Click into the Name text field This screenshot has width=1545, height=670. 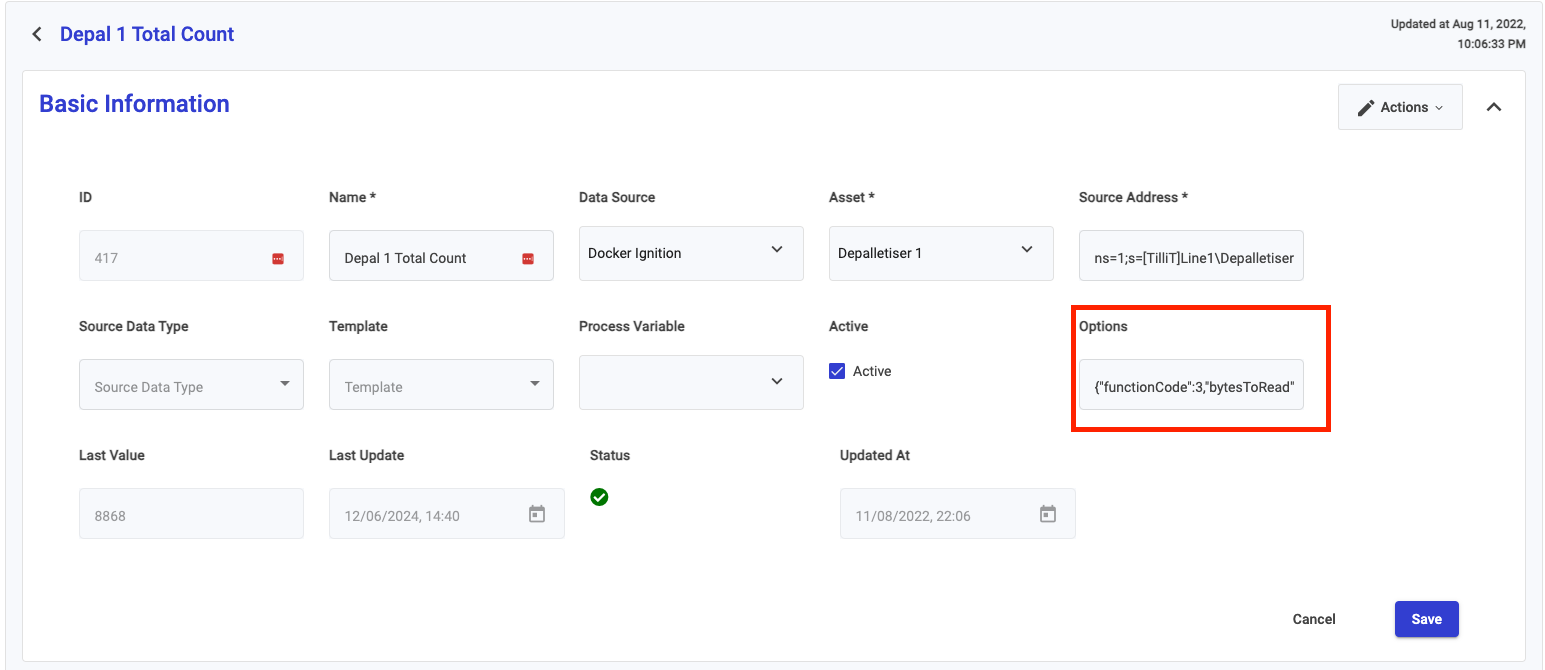tap(425, 257)
